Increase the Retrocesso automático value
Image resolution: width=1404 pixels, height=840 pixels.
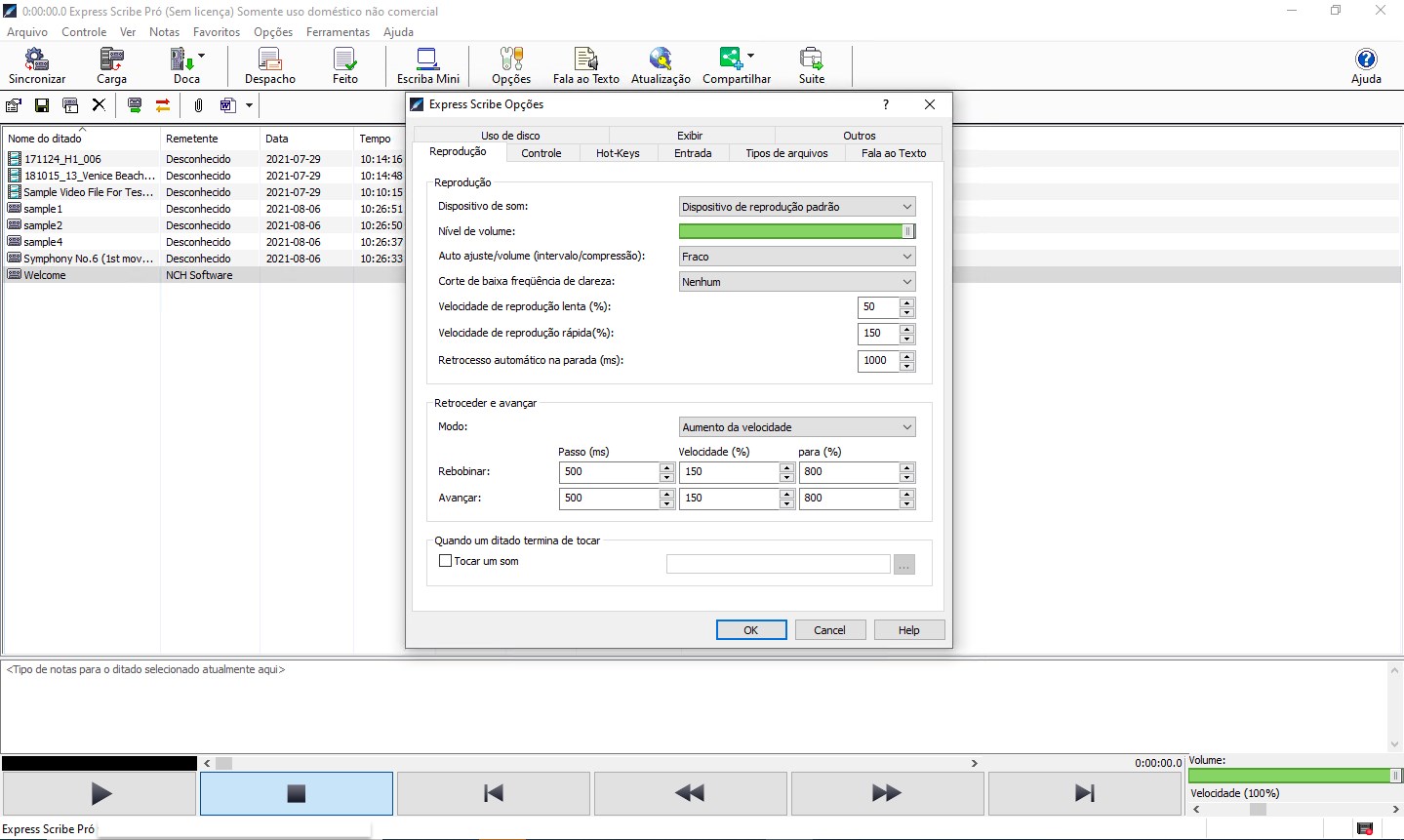pos(907,356)
